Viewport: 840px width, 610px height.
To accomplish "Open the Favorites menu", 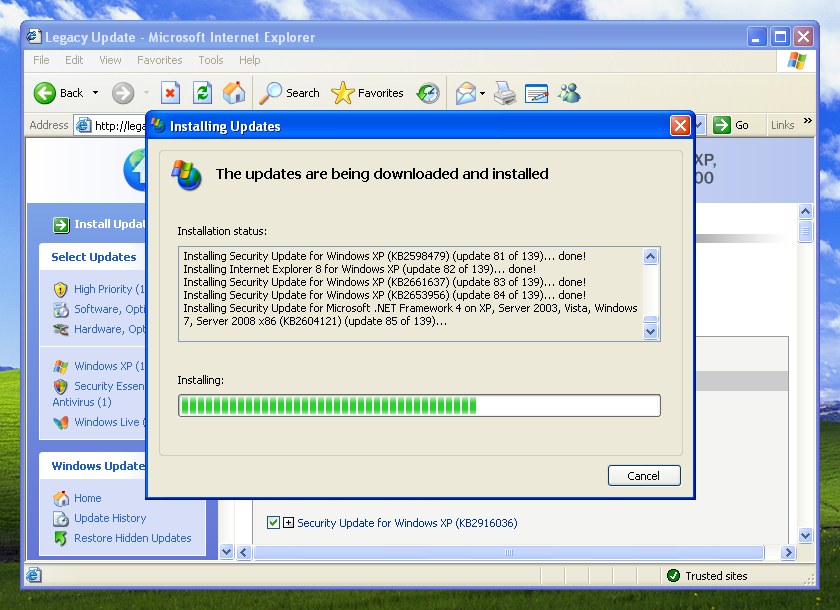I will click(159, 60).
